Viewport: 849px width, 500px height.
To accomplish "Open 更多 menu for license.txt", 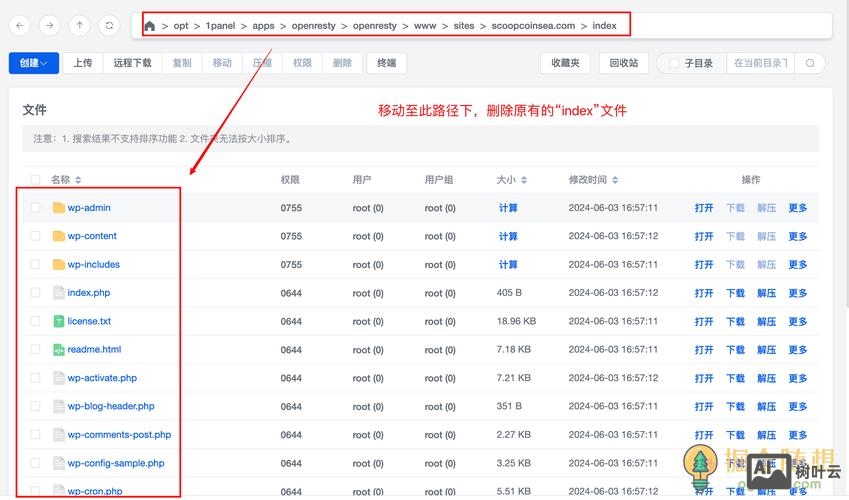I will [x=798, y=321].
